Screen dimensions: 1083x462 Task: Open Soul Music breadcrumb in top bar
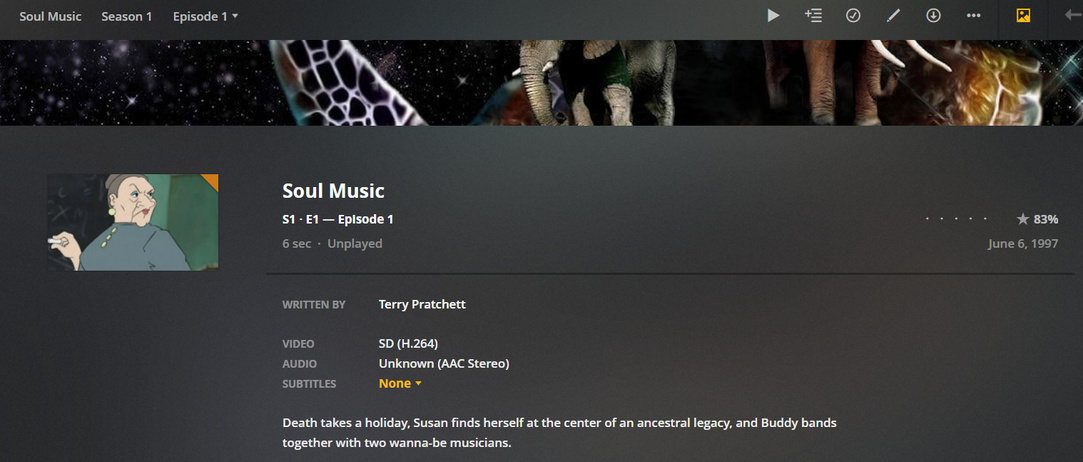tap(50, 16)
